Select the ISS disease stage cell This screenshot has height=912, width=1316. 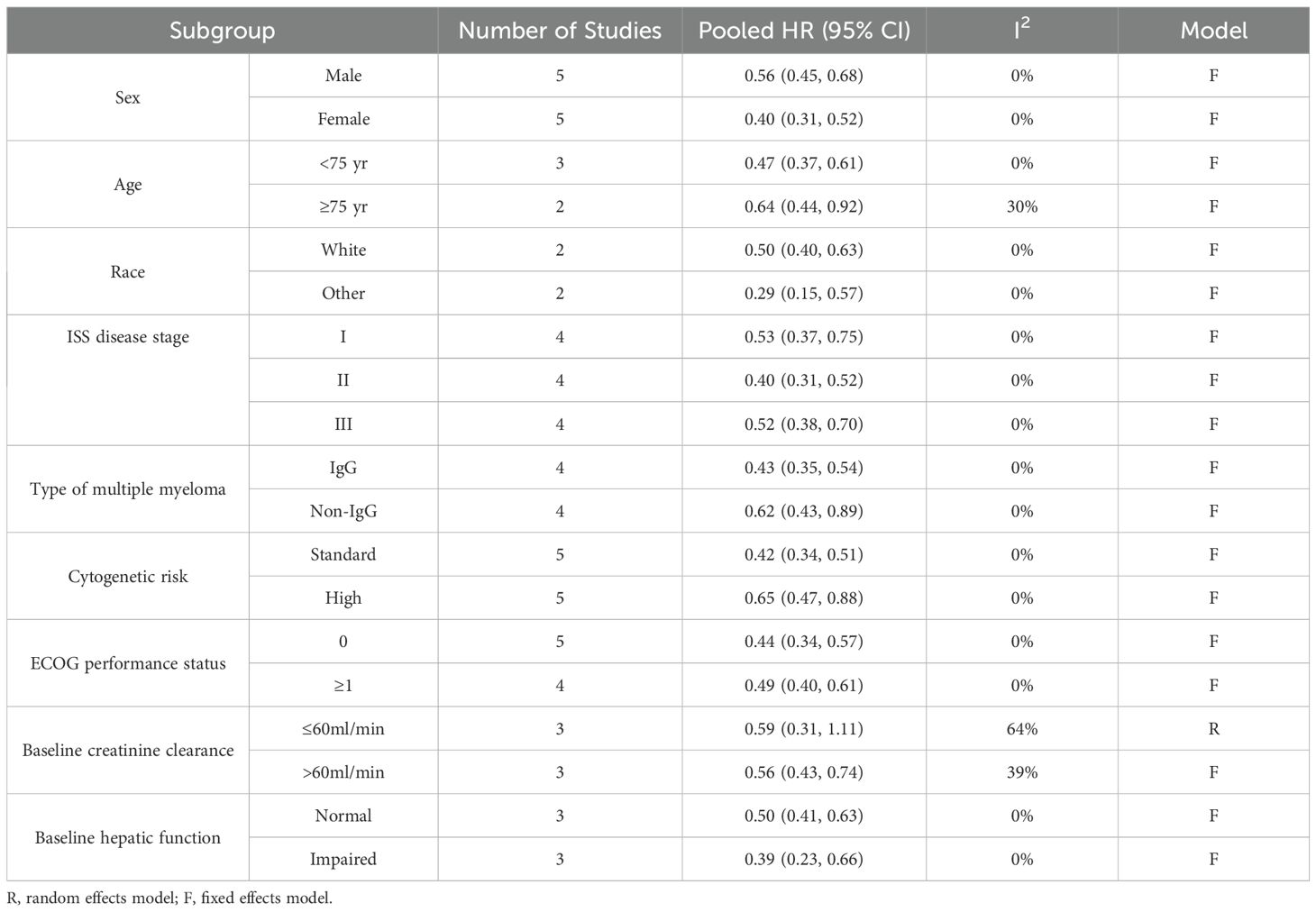[x=128, y=337]
